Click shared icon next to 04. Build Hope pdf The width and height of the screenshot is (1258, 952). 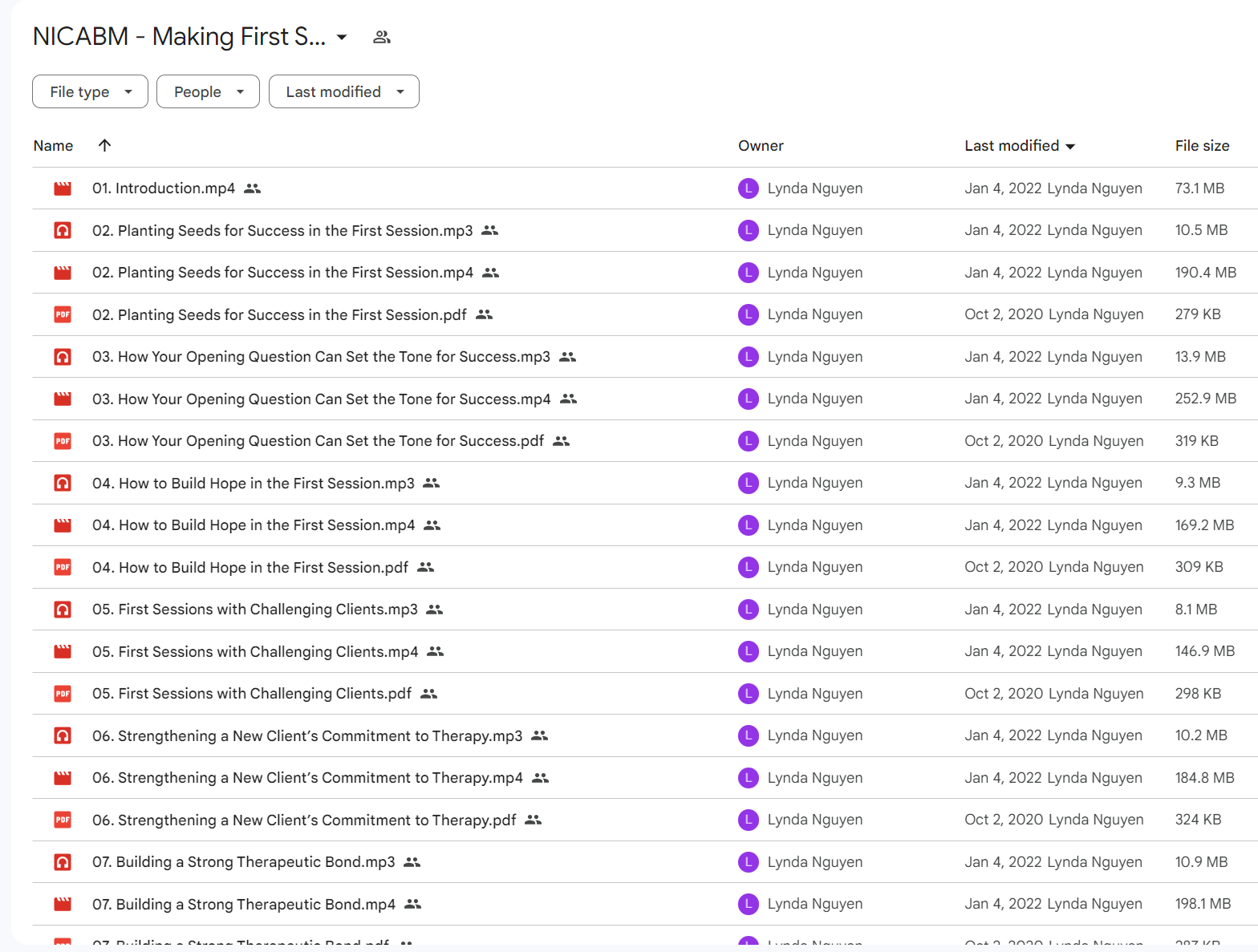[426, 567]
